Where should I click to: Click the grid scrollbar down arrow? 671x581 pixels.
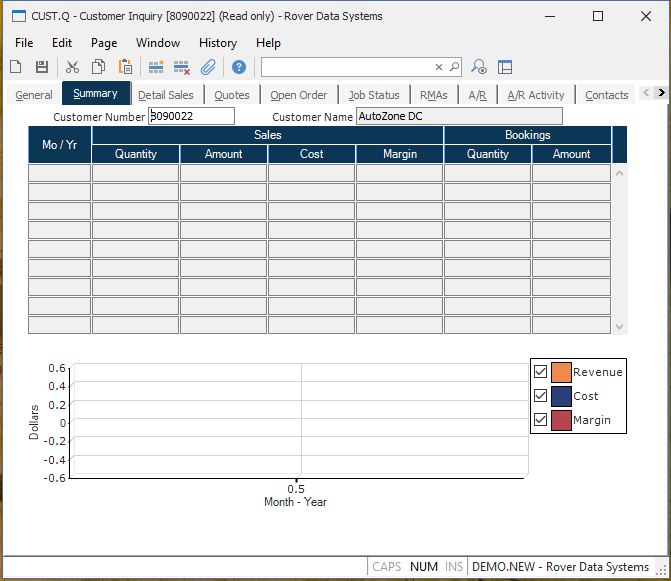620,326
